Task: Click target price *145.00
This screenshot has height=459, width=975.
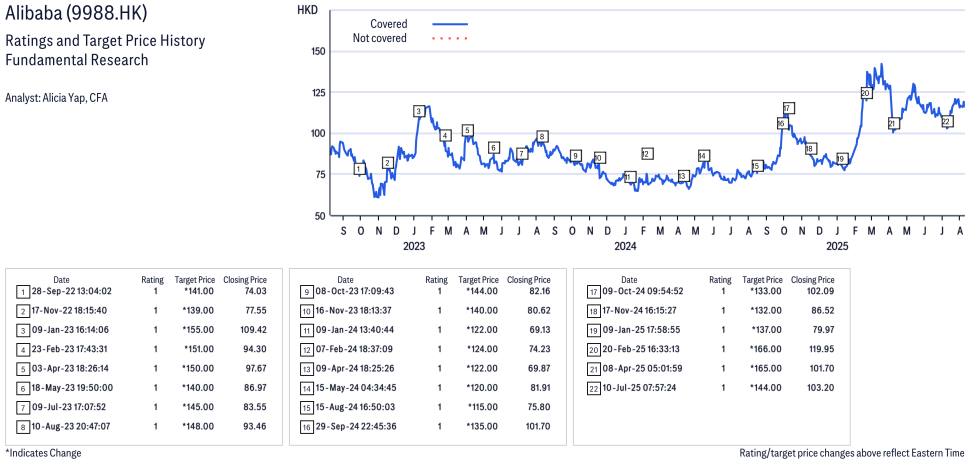Action: click(199, 407)
